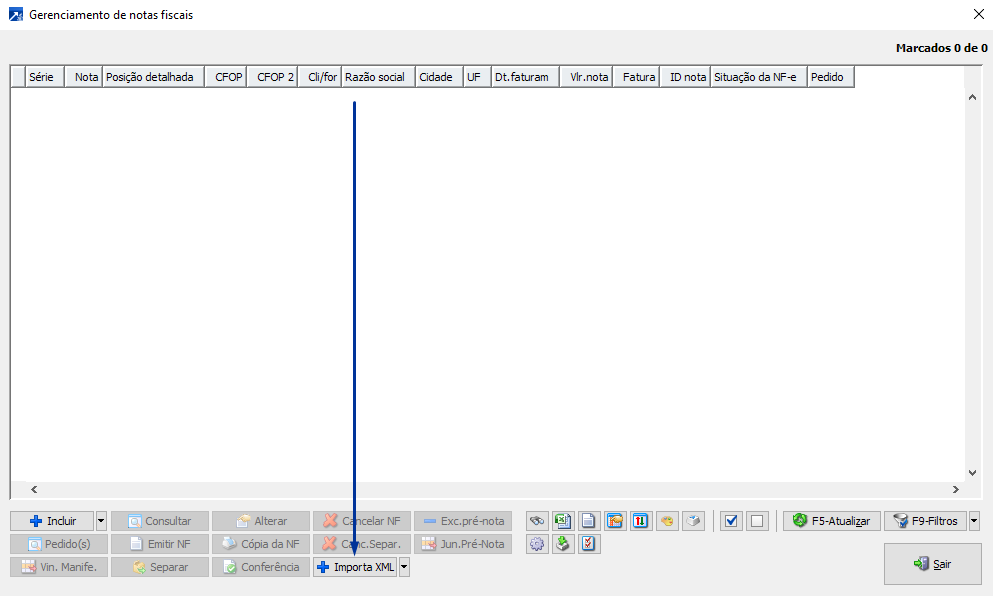Image resolution: width=993 pixels, height=596 pixels.
Task: Expand the Incluir dropdown arrow
Action: coord(101,521)
